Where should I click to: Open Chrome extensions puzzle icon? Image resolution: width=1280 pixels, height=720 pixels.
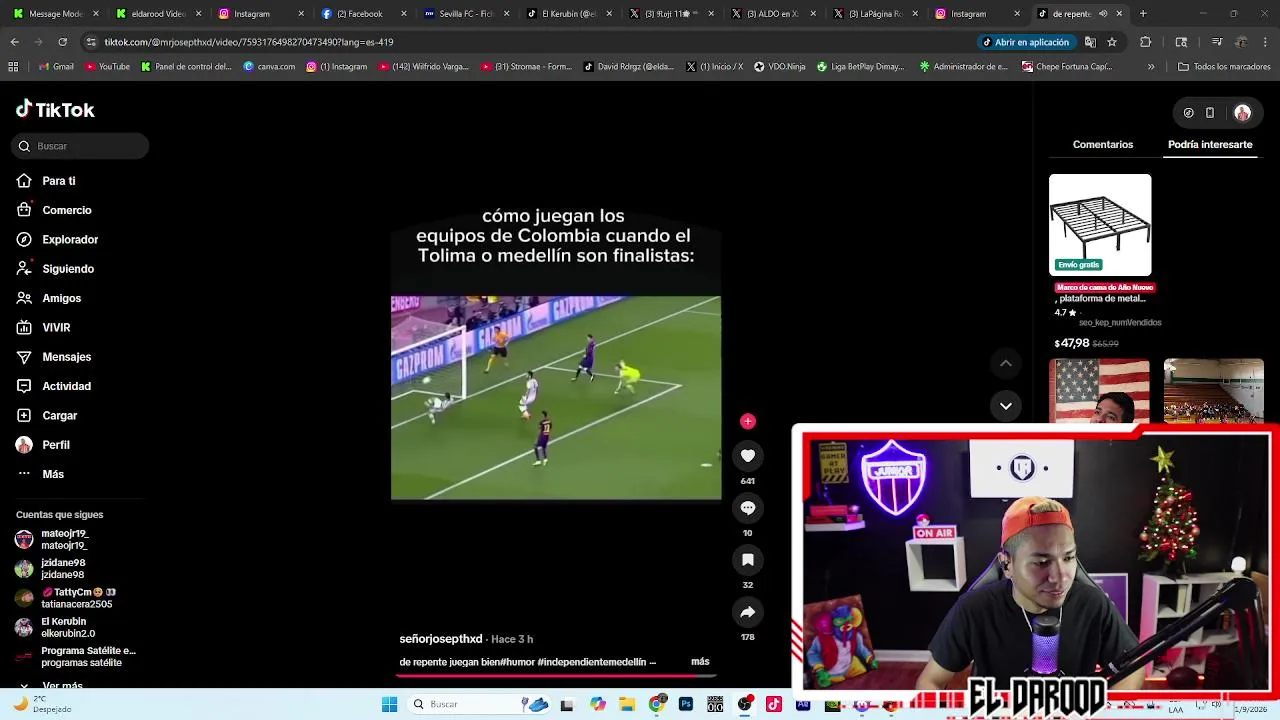(x=1146, y=42)
